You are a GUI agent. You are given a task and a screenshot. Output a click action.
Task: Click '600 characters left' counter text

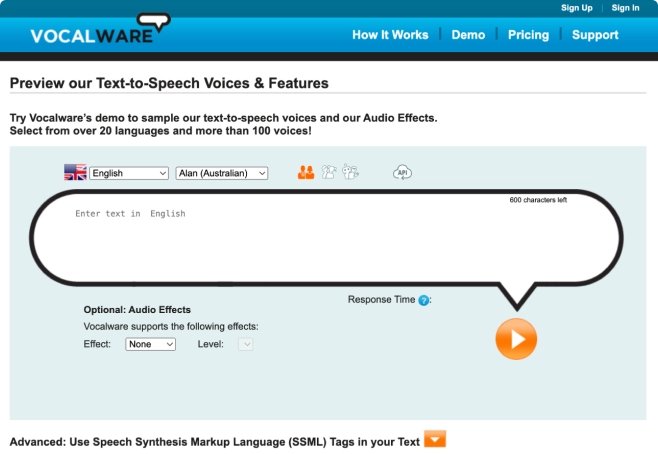538,200
